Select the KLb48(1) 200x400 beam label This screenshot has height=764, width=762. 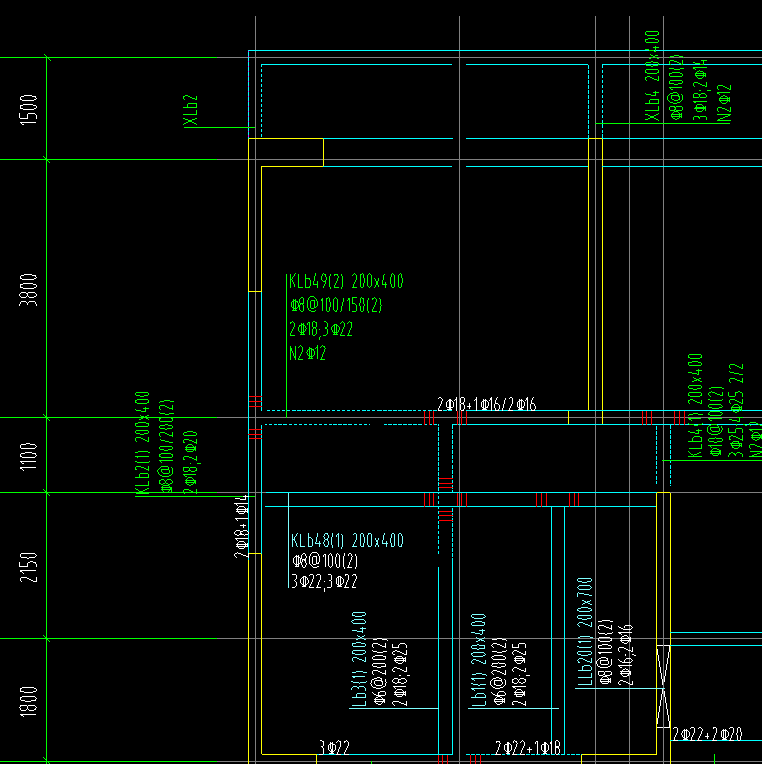tap(347, 540)
